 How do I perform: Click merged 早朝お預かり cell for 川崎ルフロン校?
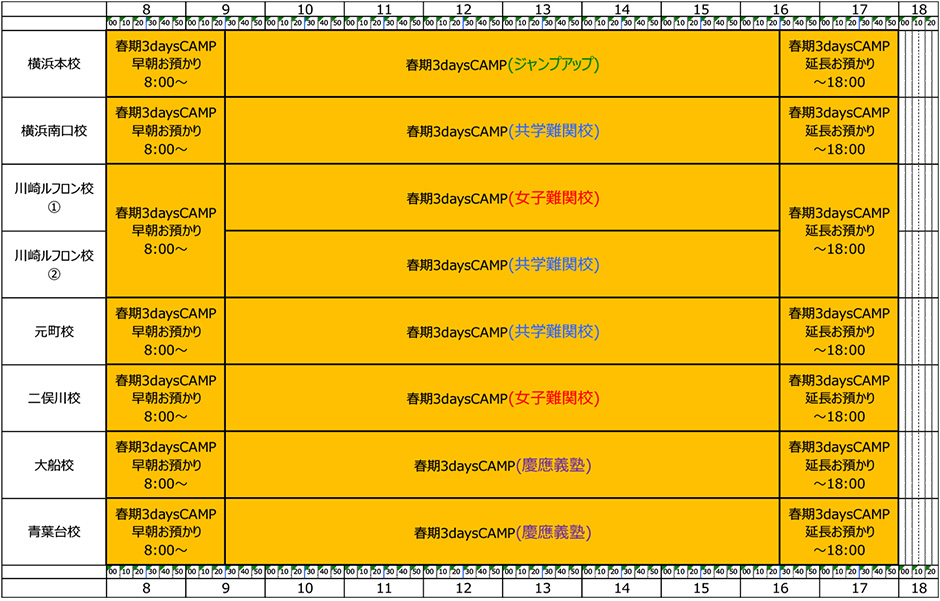coord(166,231)
